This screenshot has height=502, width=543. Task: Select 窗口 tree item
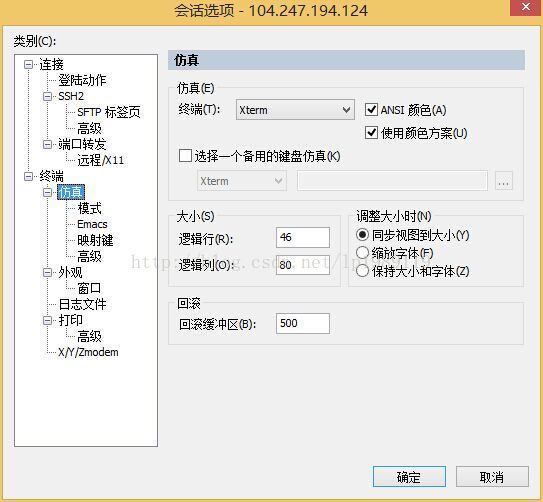[89, 288]
